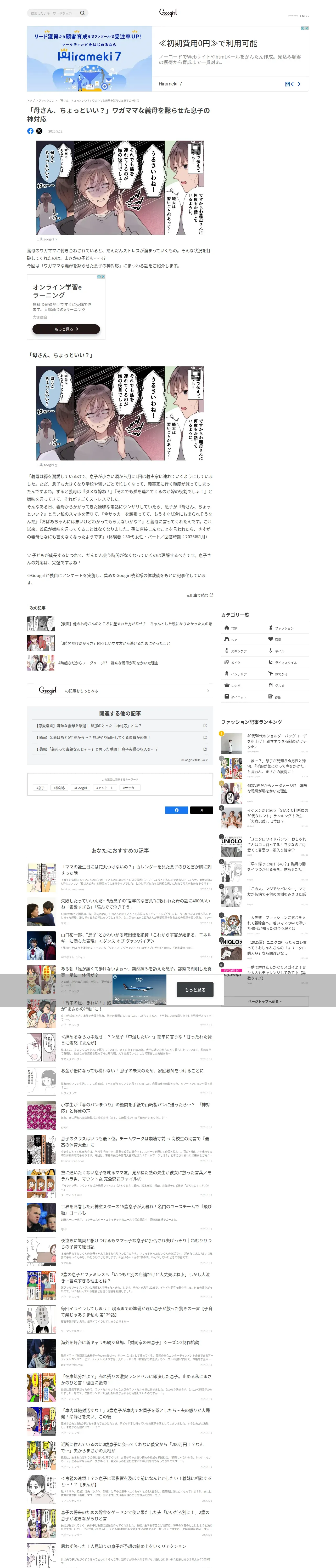Screen dimensions: 336x1568
Task: Click the レシピ pot icon
Action: tap(227, 685)
